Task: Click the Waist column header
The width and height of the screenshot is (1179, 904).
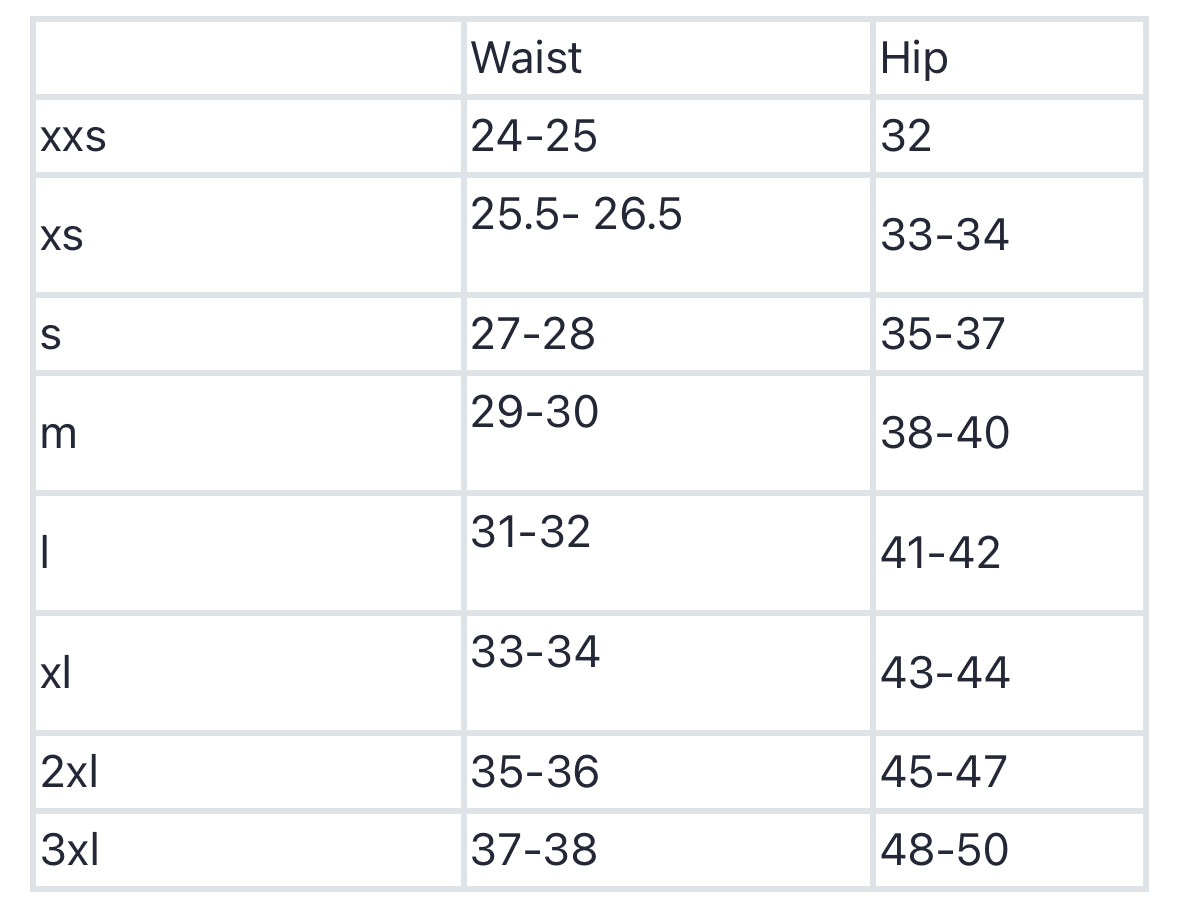Action: click(x=526, y=58)
